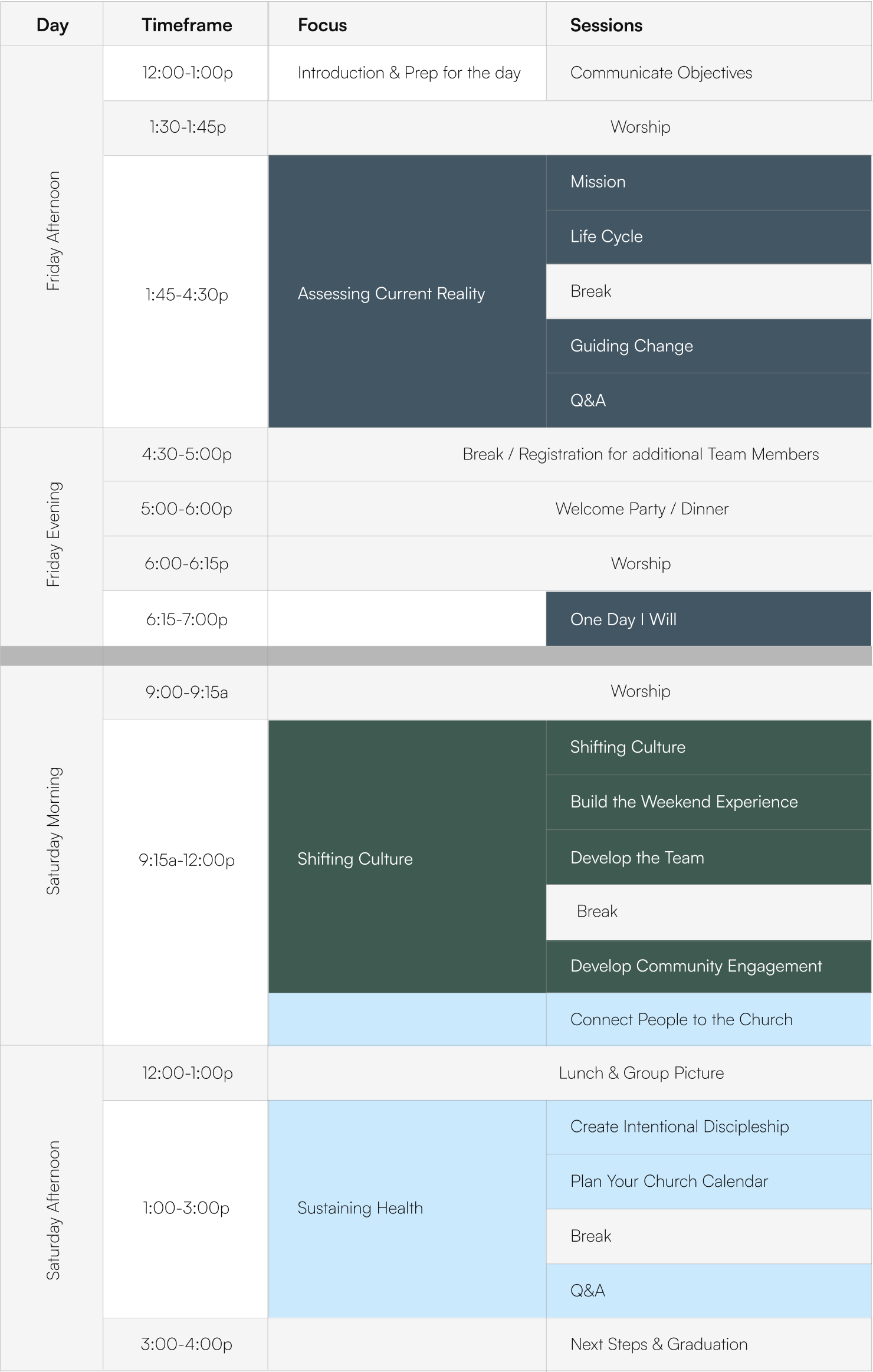The width and height of the screenshot is (873, 1372).
Task: Select Next Steps & Graduation cell
Action: (709, 1344)
